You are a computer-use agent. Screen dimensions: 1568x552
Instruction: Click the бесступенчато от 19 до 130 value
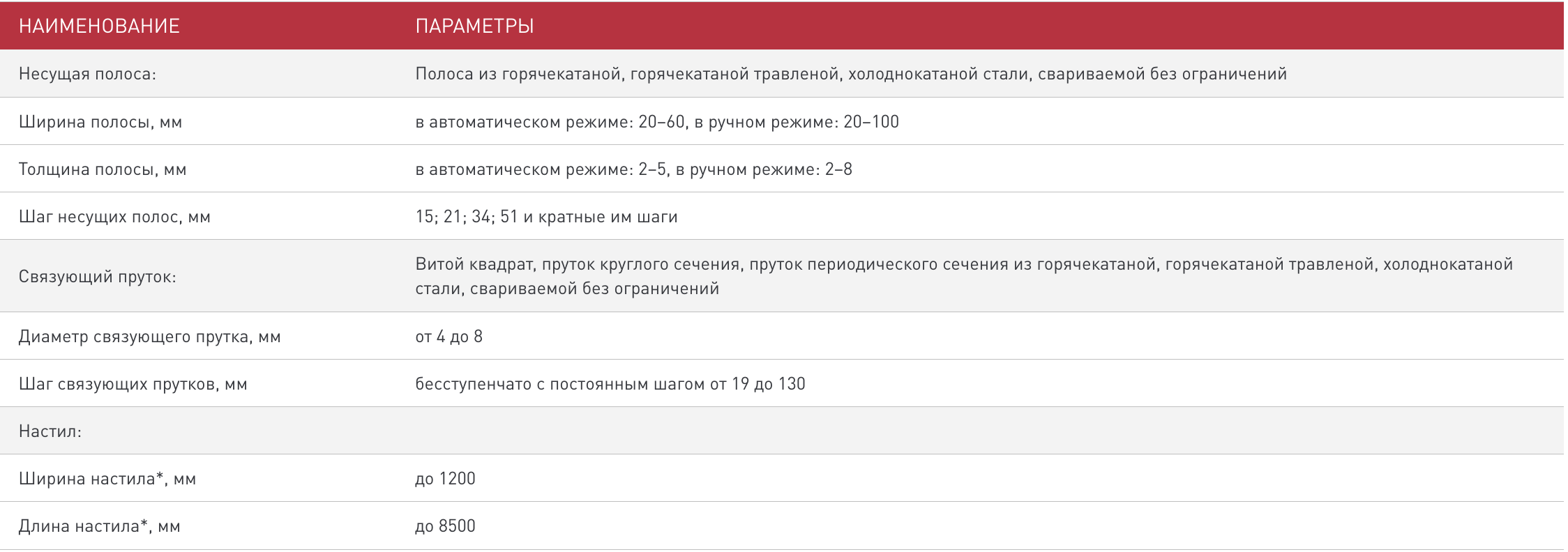click(x=610, y=384)
